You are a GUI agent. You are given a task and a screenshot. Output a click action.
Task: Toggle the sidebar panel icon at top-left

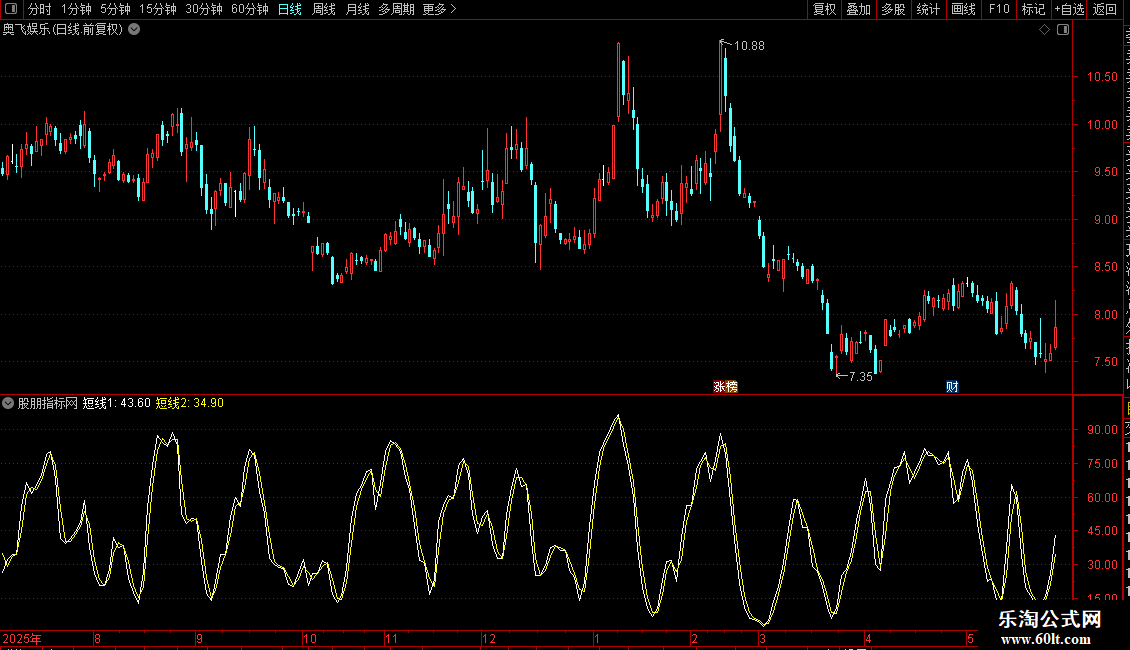(x=11, y=9)
